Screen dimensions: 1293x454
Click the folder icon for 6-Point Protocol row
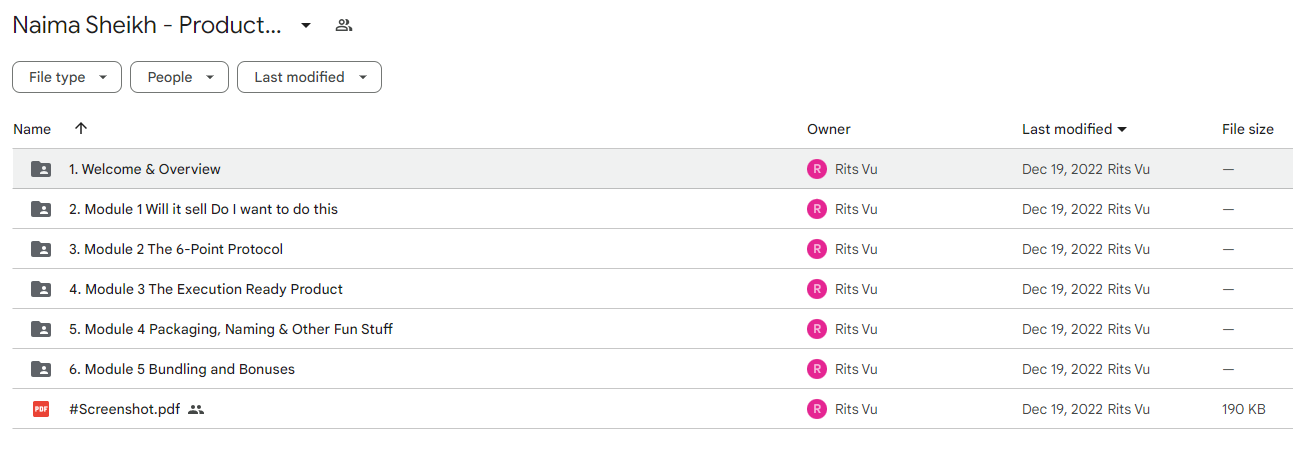pyautogui.click(x=41, y=249)
